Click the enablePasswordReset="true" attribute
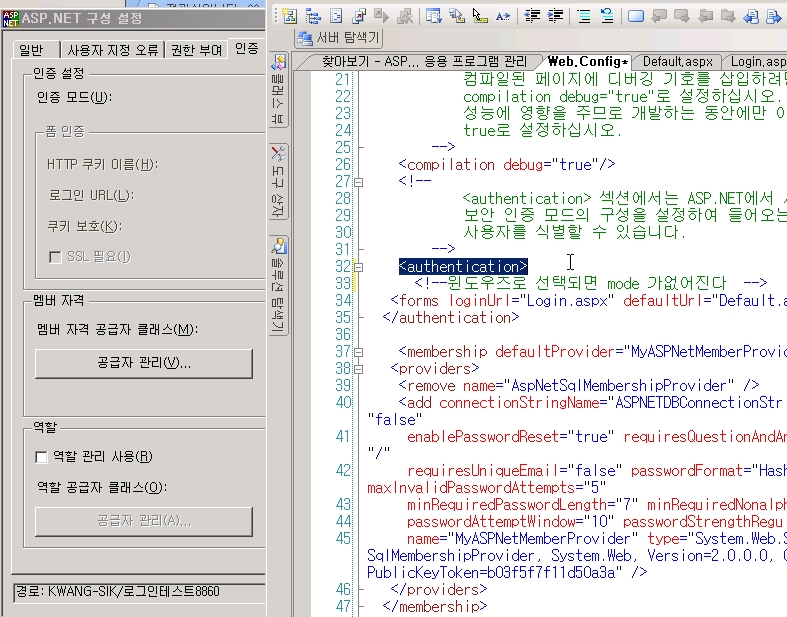787x617 pixels. [x=510, y=437]
